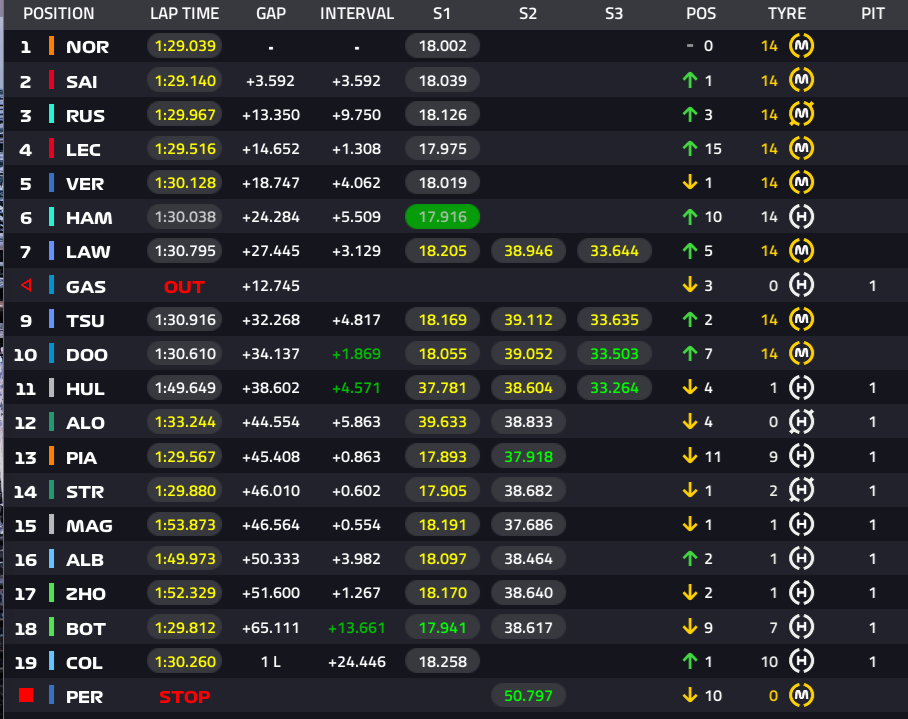Image resolution: width=908 pixels, height=719 pixels.
Task: Click HUL's green 33.264 sector three time
Action: click(x=614, y=387)
